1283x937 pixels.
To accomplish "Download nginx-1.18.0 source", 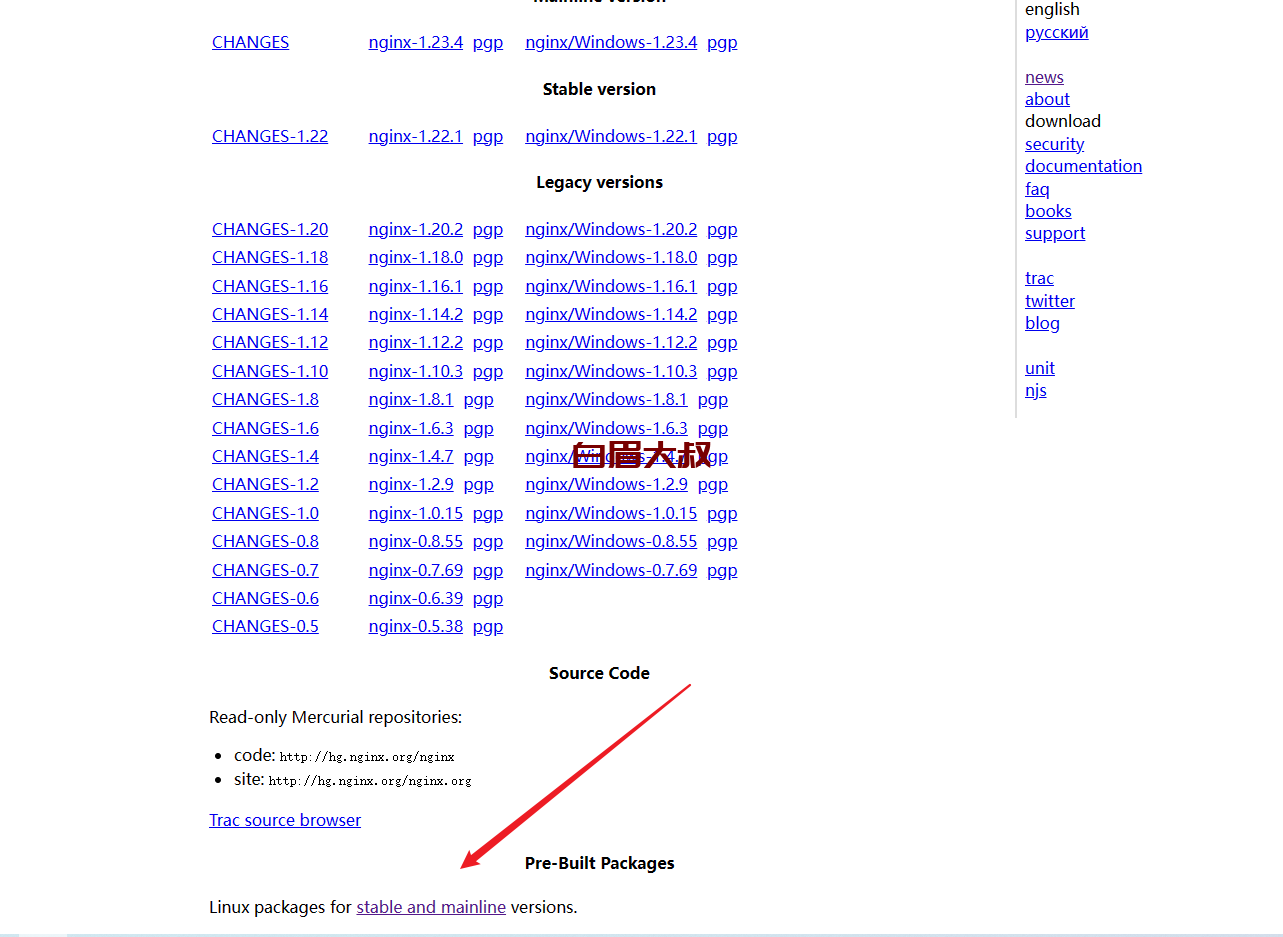I will tap(415, 257).
